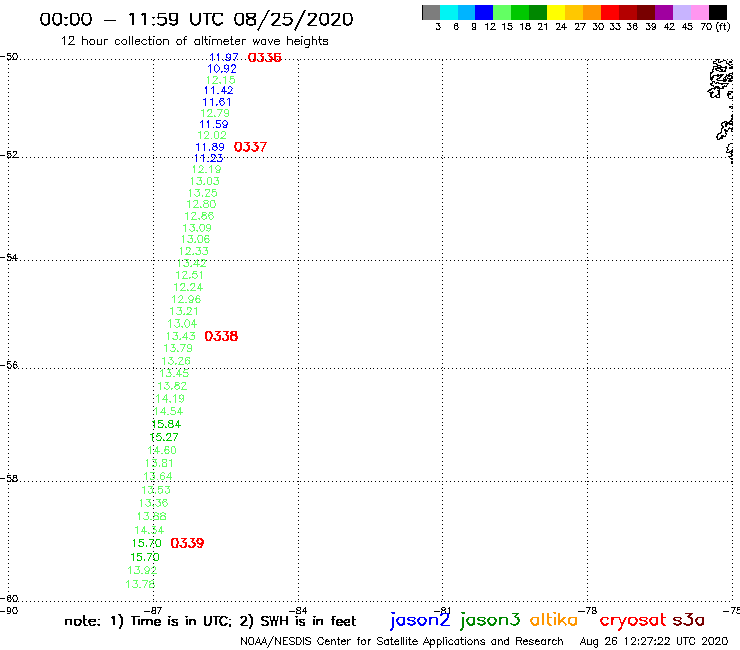Screen dimensions: 740x650
Task: Click the value 12.79
Action: pyautogui.click(x=215, y=113)
